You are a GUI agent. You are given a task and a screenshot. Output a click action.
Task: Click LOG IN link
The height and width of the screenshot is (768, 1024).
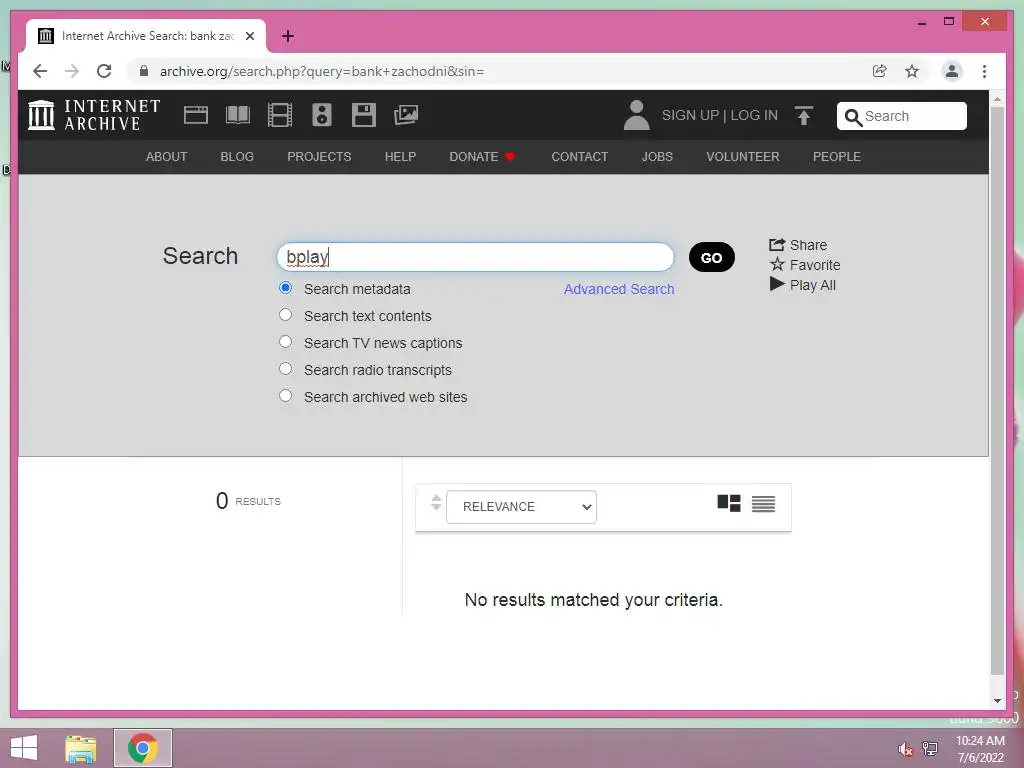pos(754,115)
